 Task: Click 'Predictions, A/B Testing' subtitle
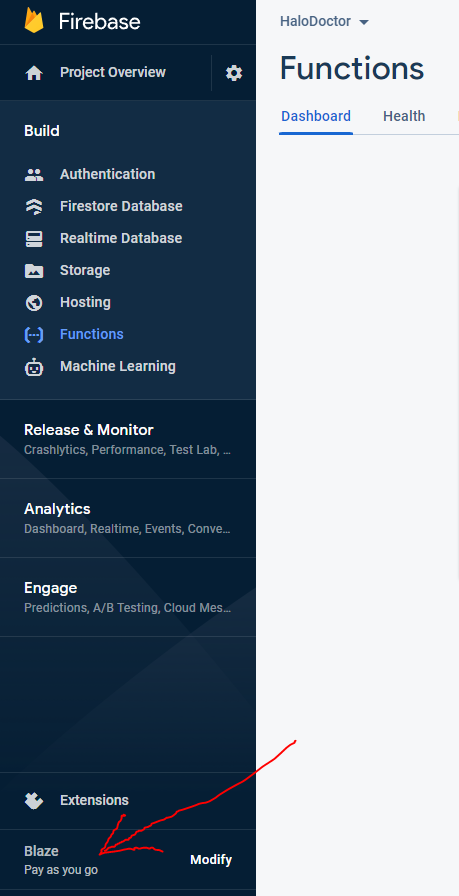(x=127, y=608)
